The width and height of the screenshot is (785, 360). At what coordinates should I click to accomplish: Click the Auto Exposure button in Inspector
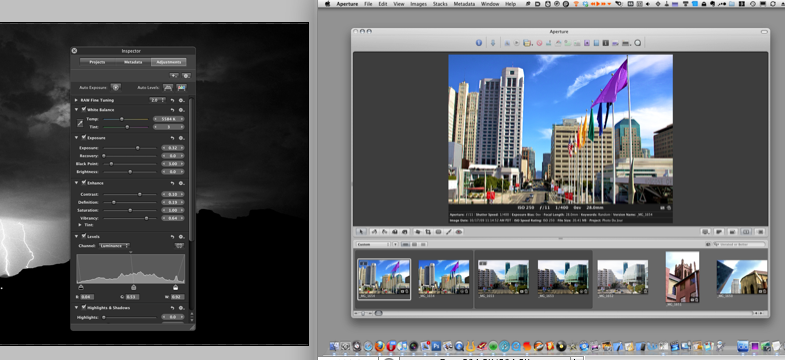116,87
